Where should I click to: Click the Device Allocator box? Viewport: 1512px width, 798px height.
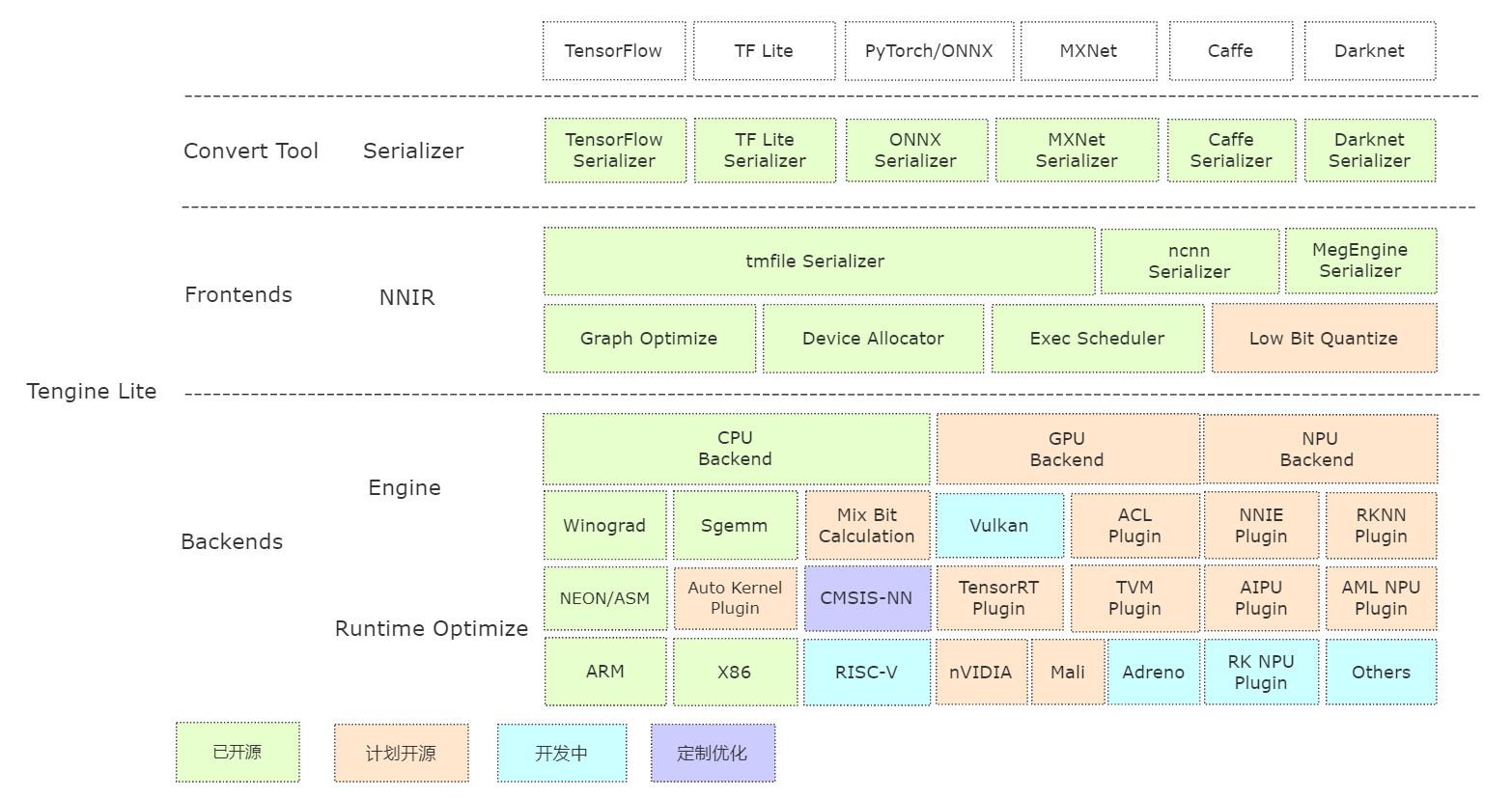tap(873, 339)
